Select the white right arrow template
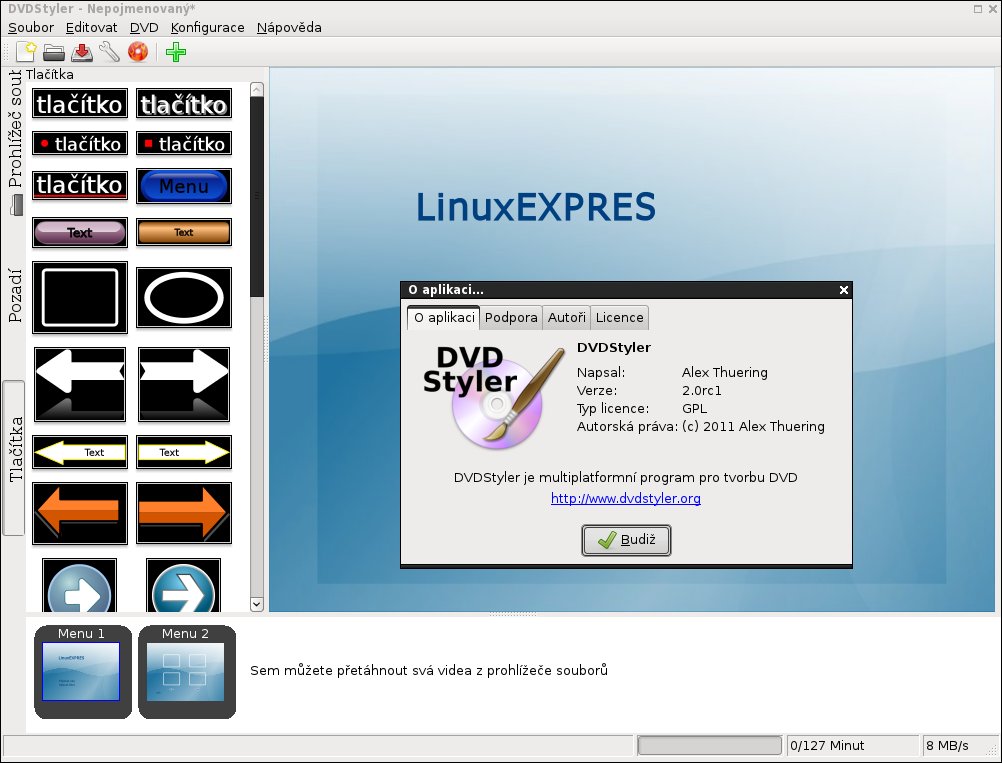Screen dimensions: 1002x763 tap(184, 385)
